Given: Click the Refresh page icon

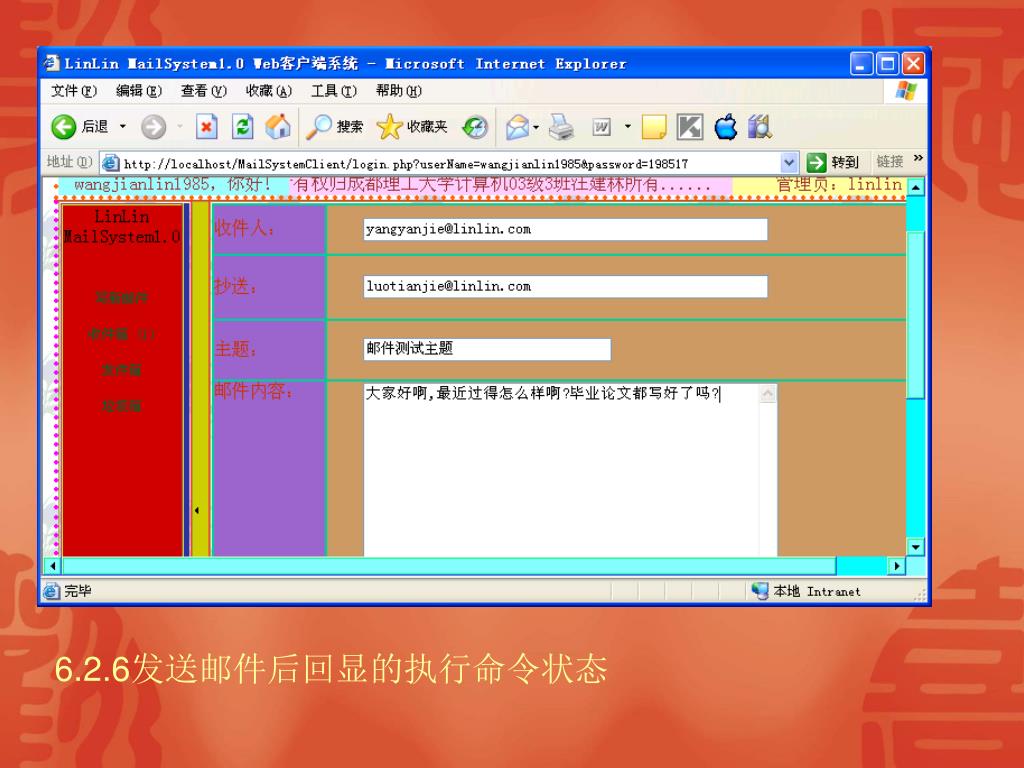Looking at the screenshot, I should [243, 127].
